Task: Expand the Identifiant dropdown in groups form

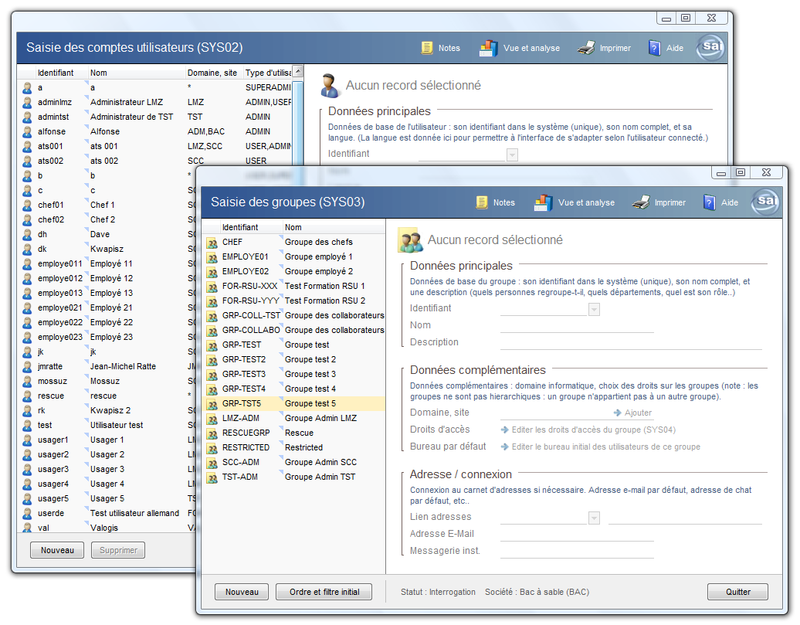Action: coord(594,309)
